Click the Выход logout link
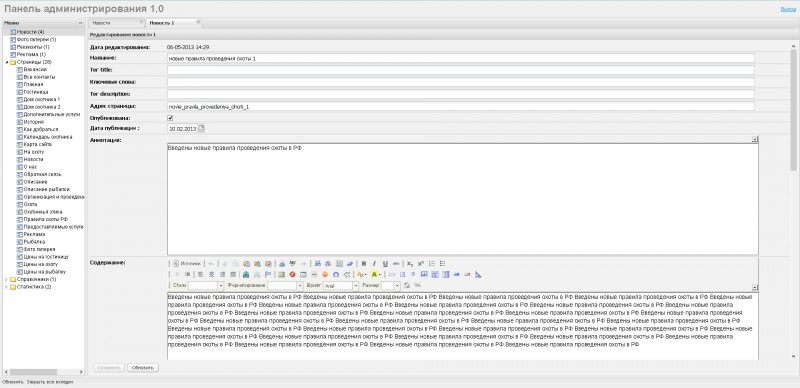Screen dimensions: 800x388 coord(787,9)
